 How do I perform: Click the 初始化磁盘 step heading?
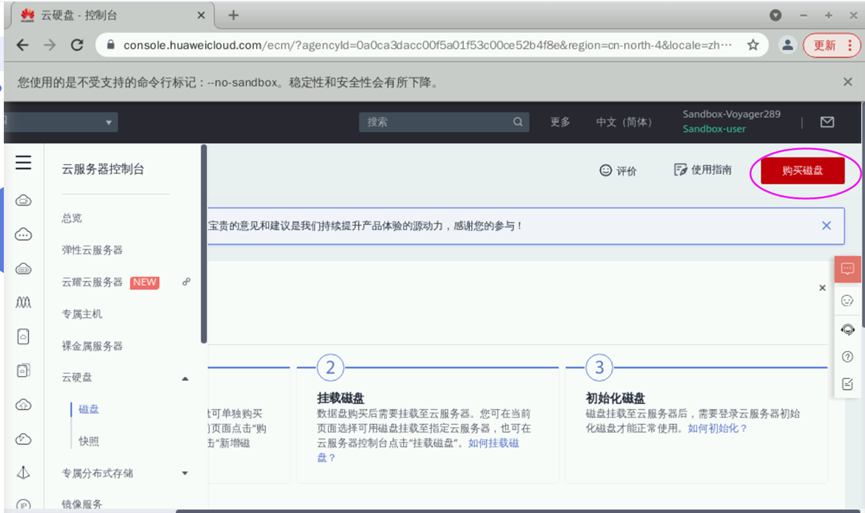coord(615,398)
